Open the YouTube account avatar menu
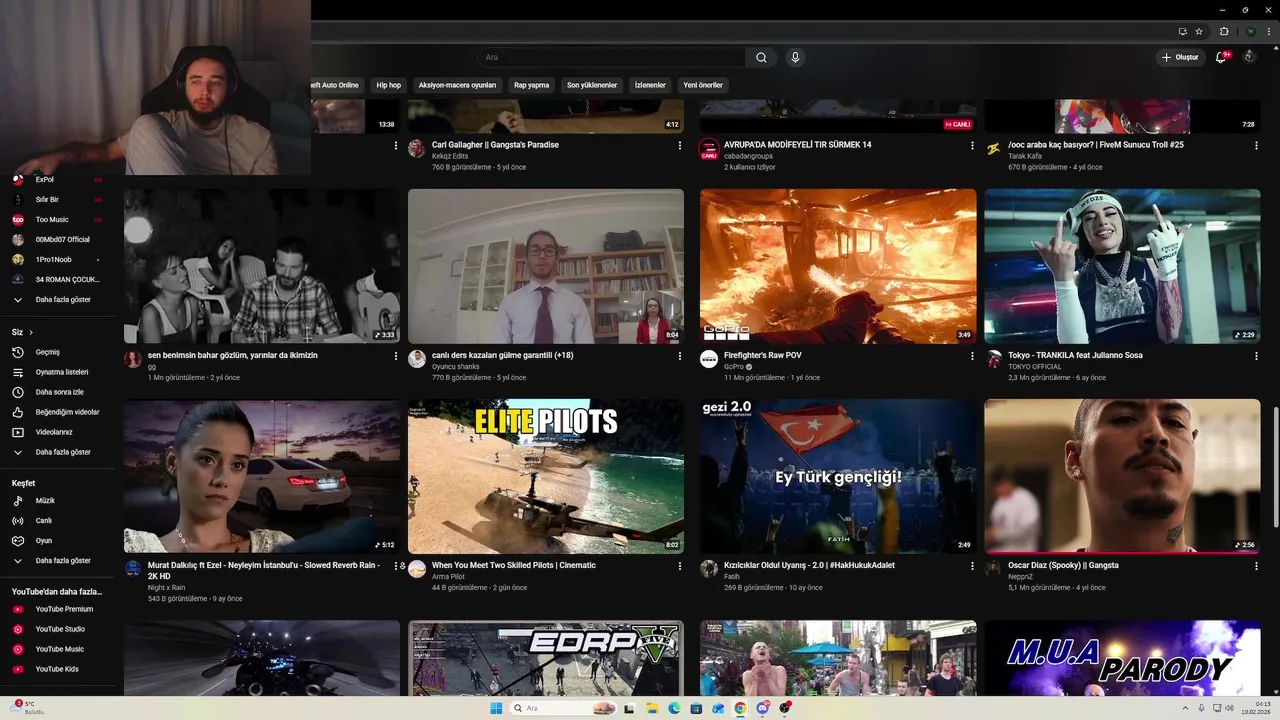This screenshot has height=720, width=1280. coord(1249,57)
